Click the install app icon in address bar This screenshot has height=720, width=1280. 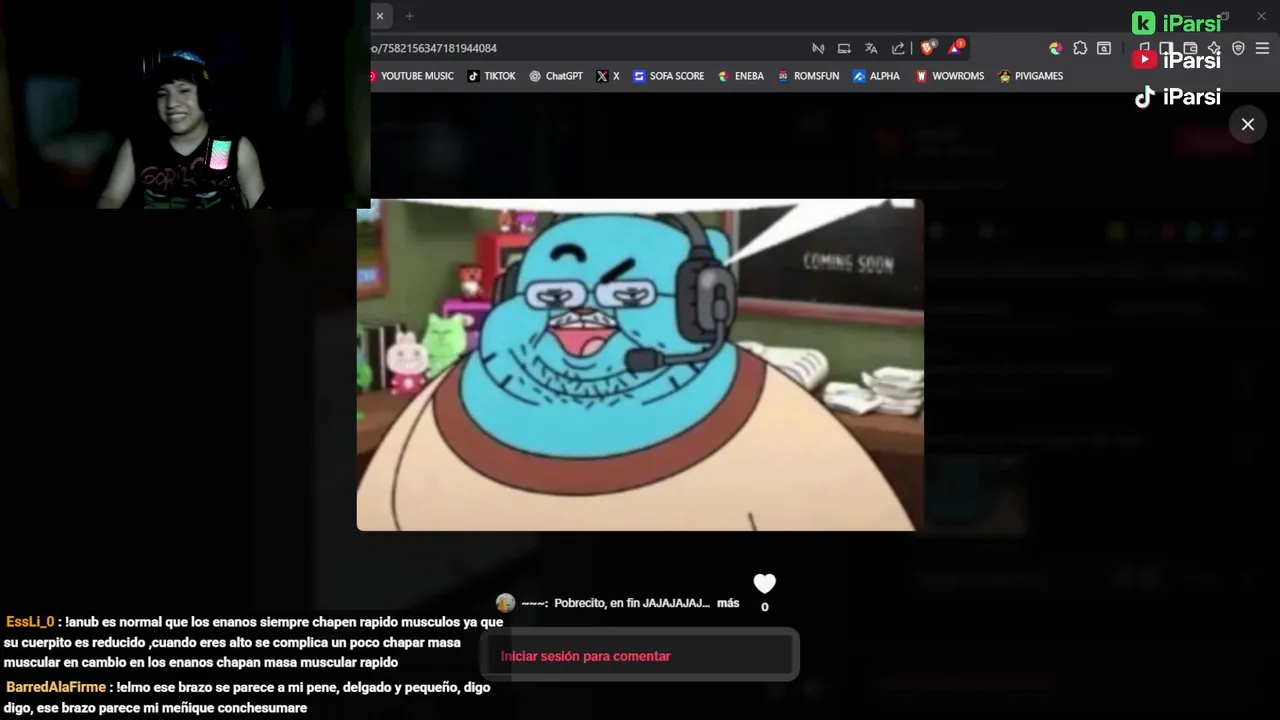click(x=844, y=48)
